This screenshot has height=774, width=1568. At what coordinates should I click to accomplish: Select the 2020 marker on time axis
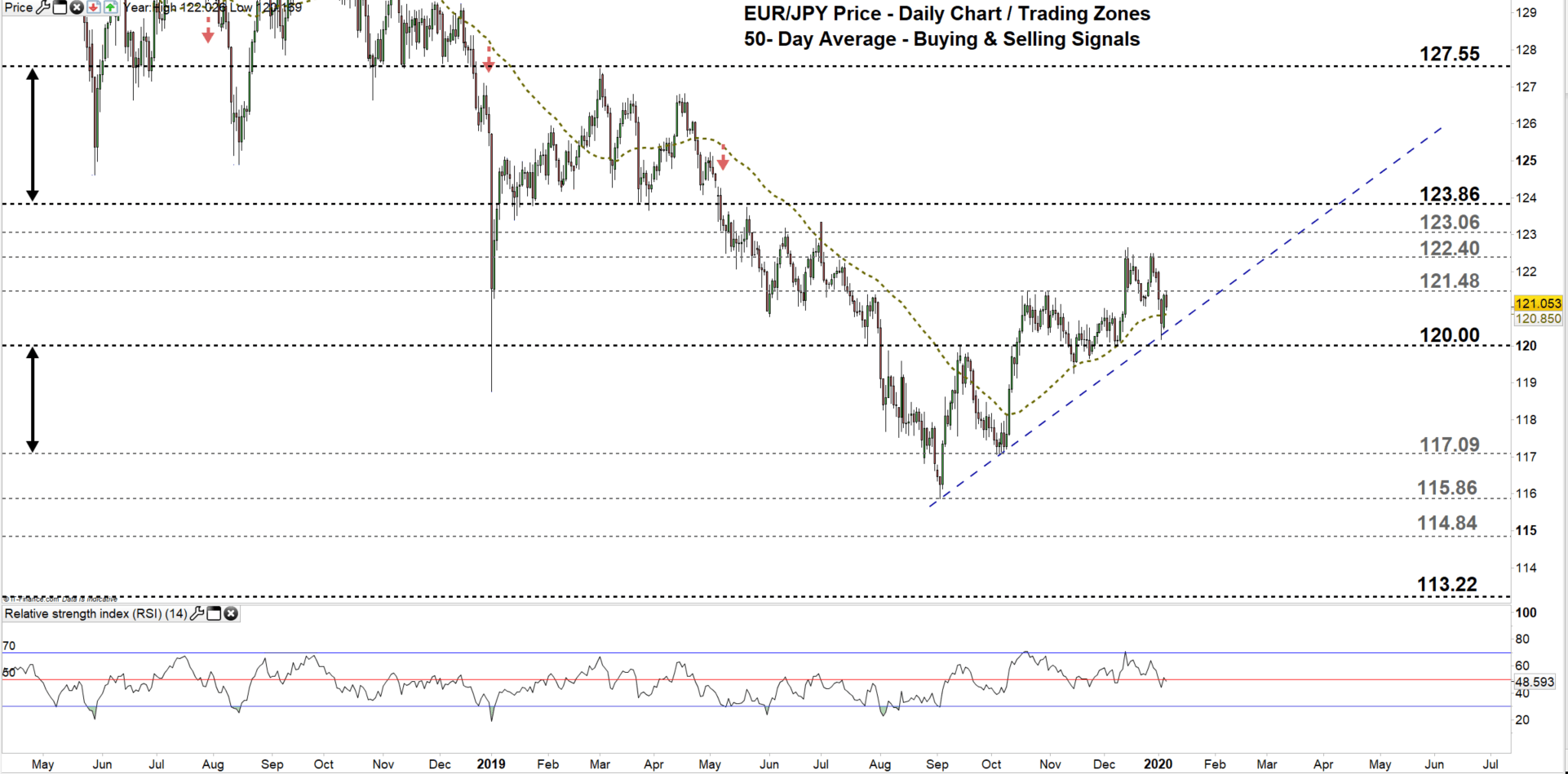pyautogui.click(x=1158, y=764)
